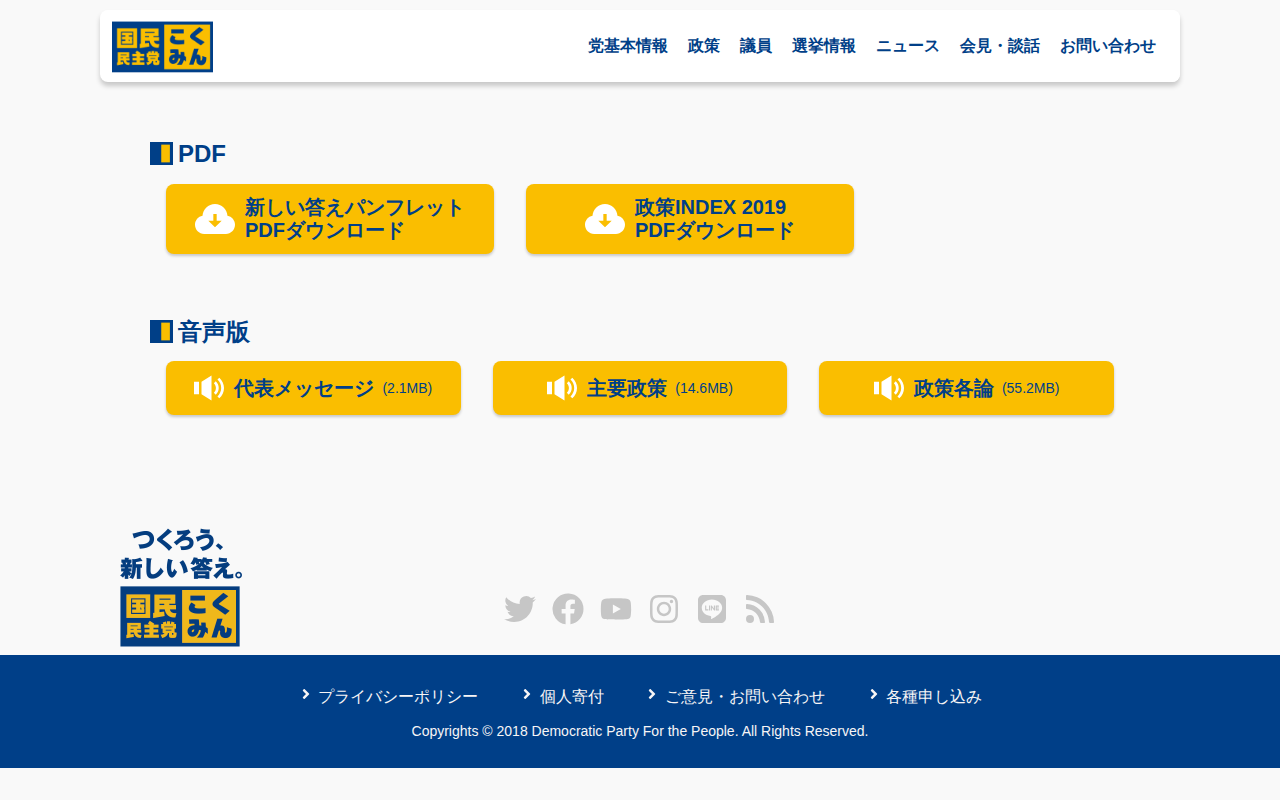Click the Copyrights 2018 footer text
Screen dimensions: 1280x800
[x=640, y=731]
